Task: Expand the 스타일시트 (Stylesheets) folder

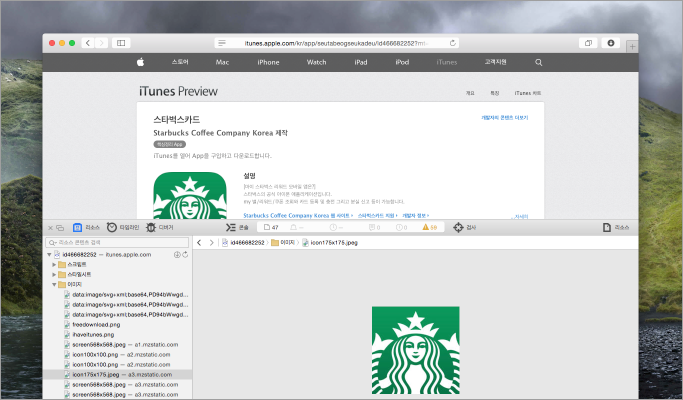Action: click(54, 275)
